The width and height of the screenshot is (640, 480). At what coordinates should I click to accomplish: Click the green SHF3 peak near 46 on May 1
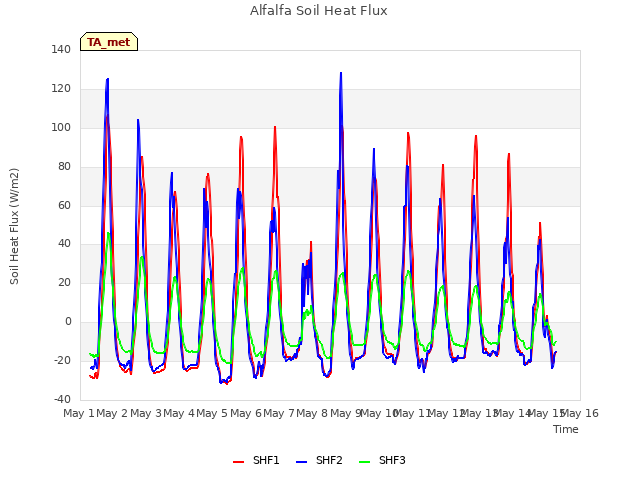pyautogui.click(x=108, y=233)
